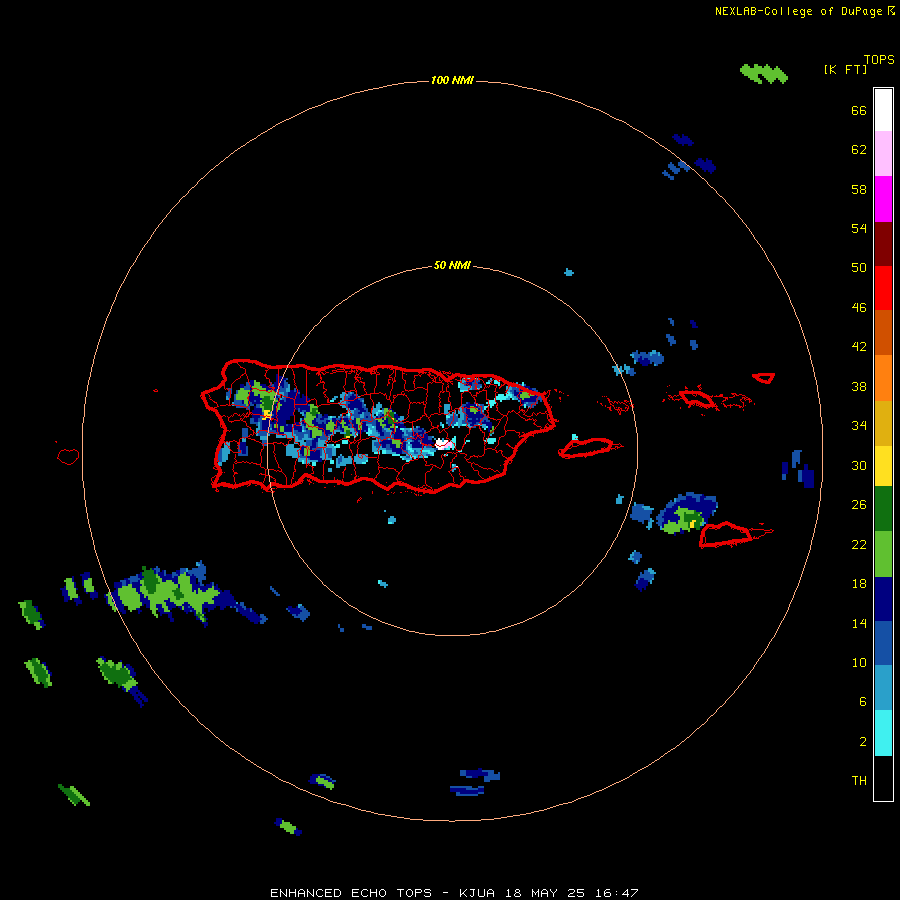This screenshot has height=900, width=900.
Task: Click the 38 value on the legend
Action: point(859,386)
